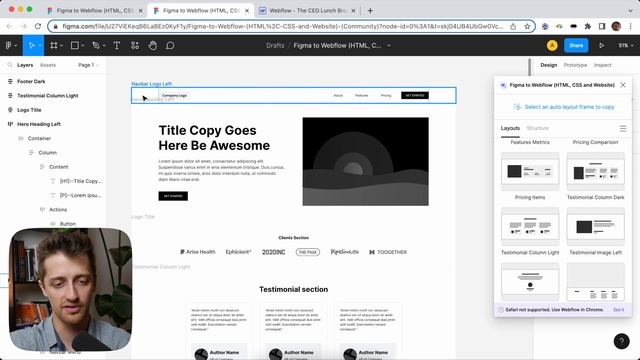Switch to the Layers tab
The image size is (640, 360).
click(x=25, y=65)
